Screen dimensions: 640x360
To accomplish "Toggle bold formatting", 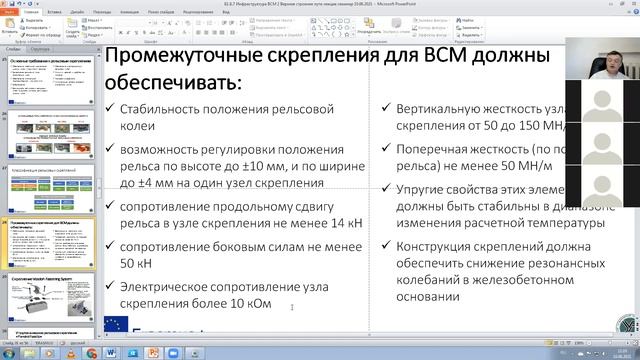I will tap(120, 33).
